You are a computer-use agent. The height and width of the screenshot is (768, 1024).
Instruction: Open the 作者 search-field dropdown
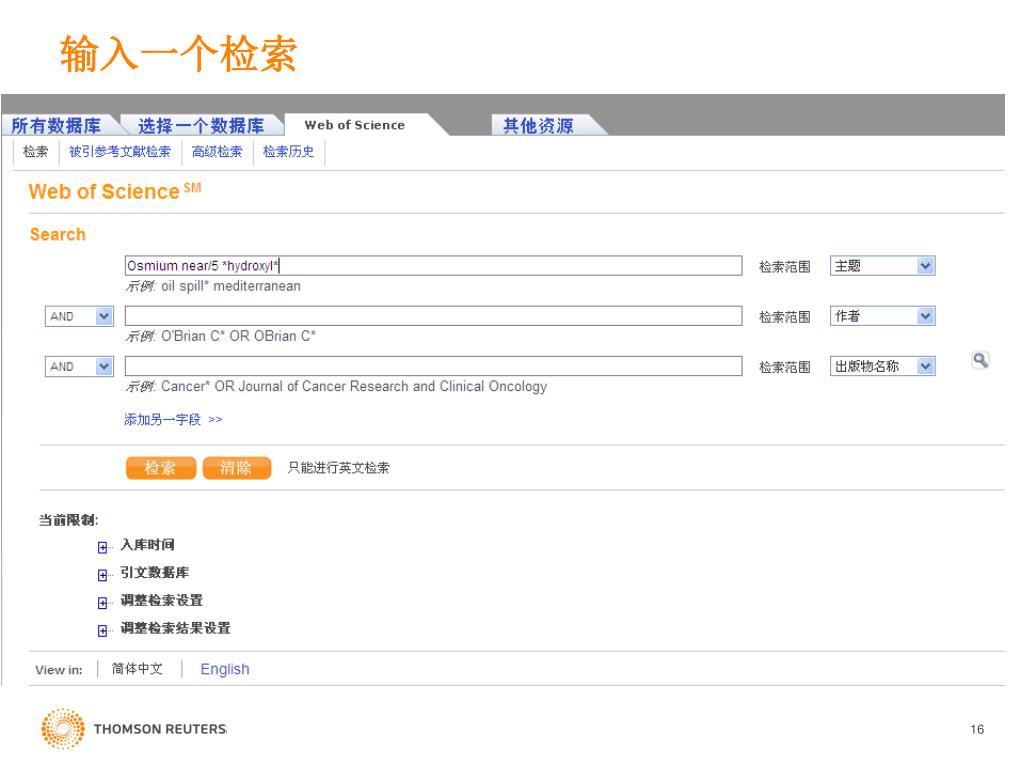click(882, 316)
